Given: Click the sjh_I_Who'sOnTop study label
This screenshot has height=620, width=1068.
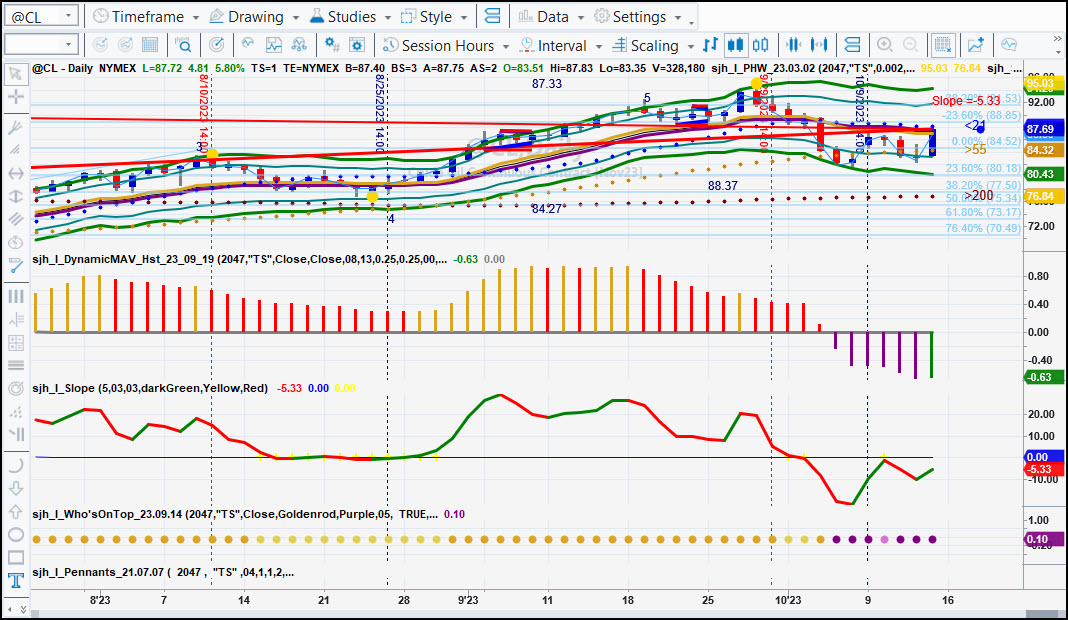Looking at the screenshot, I should (x=235, y=514).
